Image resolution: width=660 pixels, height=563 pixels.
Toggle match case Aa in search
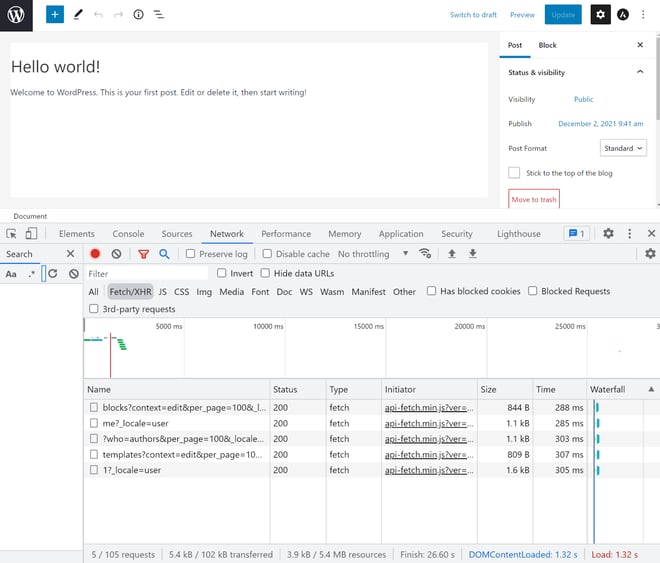coord(11,274)
